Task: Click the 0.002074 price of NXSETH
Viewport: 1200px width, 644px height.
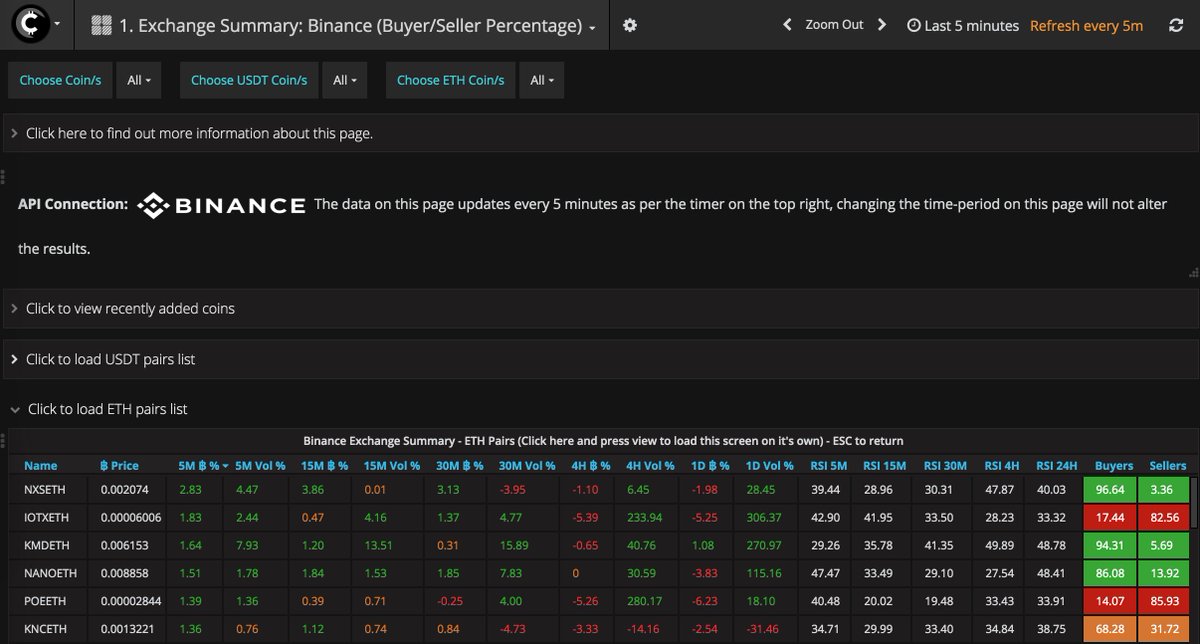Action: tap(125, 490)
